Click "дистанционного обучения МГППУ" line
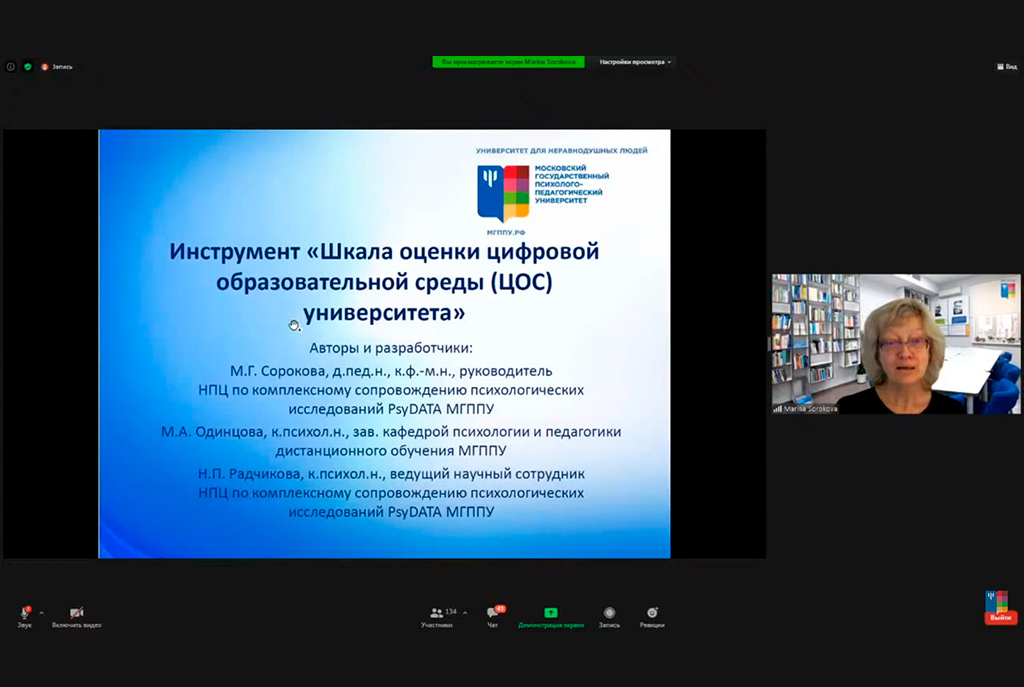The image size is (1024, 687). tap(391, 451)
